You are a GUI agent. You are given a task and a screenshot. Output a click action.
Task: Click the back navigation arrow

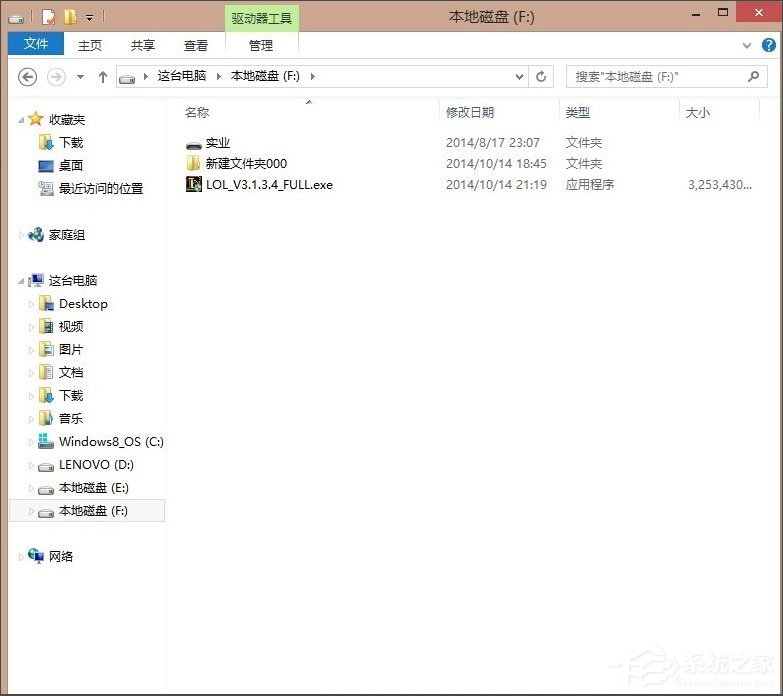click(28, 77)
